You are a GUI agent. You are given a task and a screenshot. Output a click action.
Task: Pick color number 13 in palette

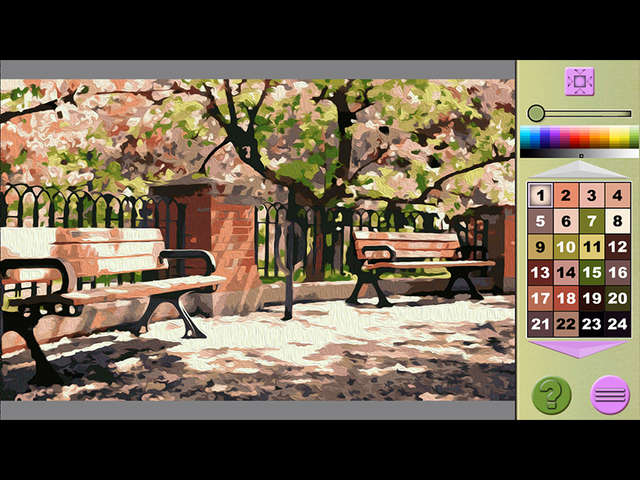coord(540,273)
